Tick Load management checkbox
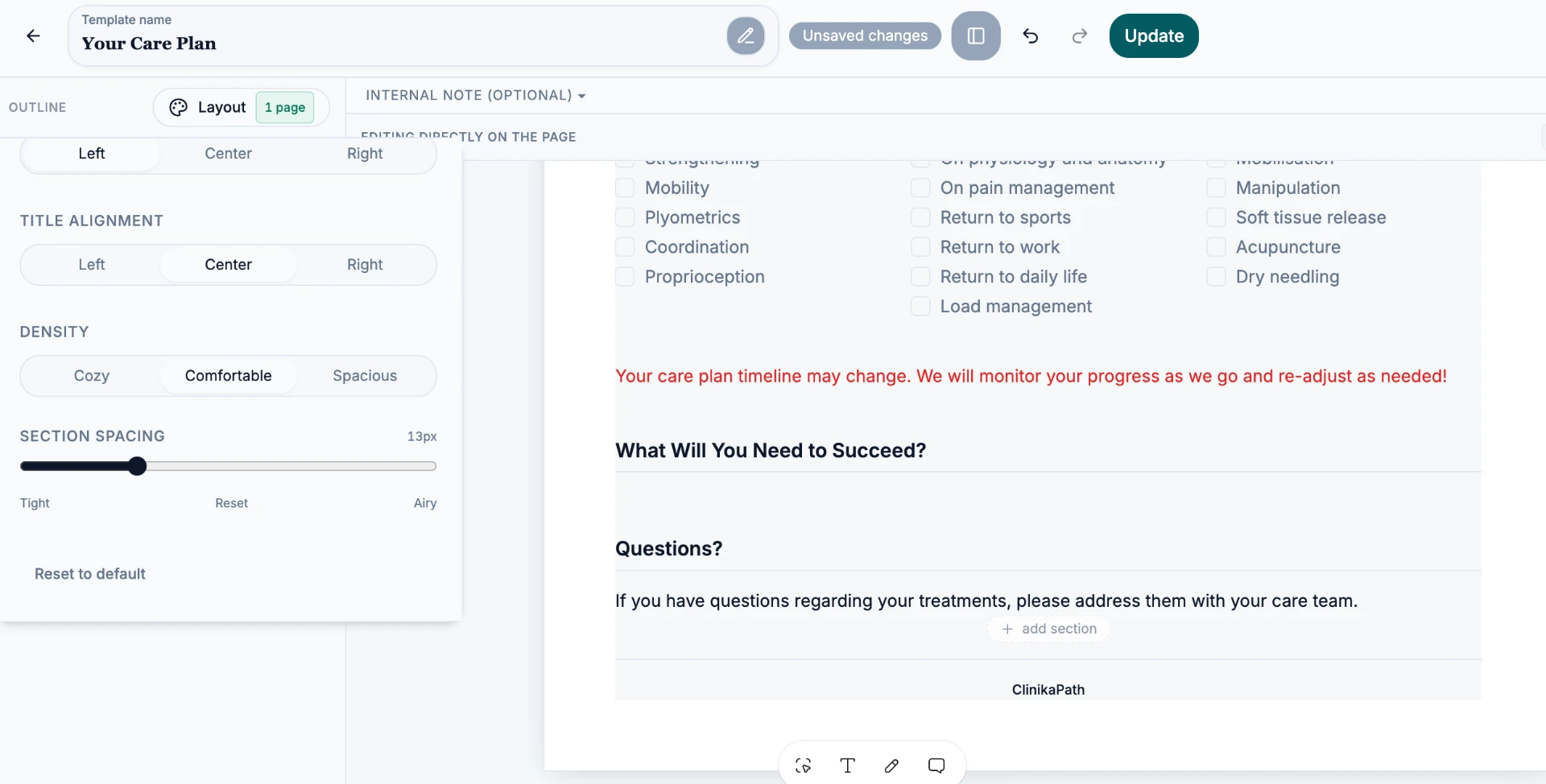1546x784 pixels. (920, 307)
